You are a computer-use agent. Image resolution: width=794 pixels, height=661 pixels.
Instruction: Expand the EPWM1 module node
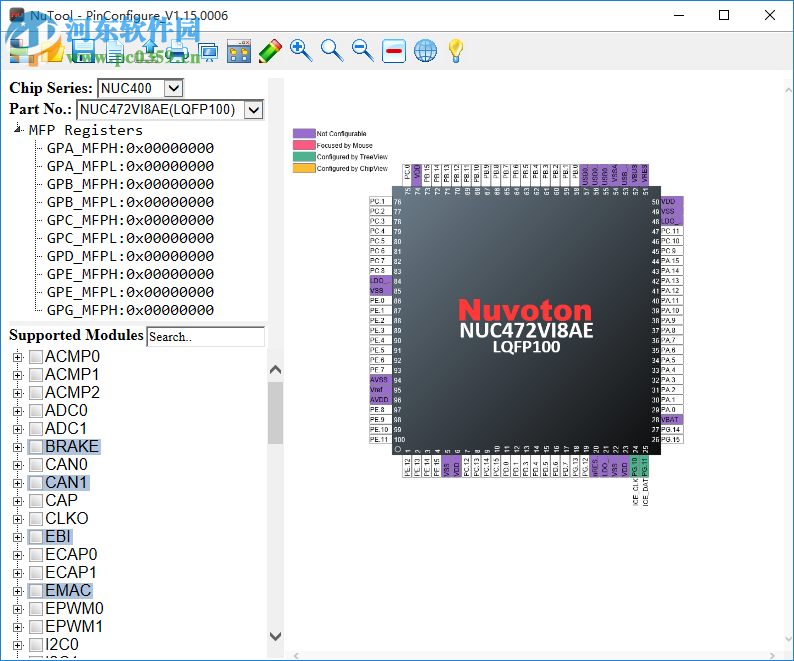(x=18, y=627)
